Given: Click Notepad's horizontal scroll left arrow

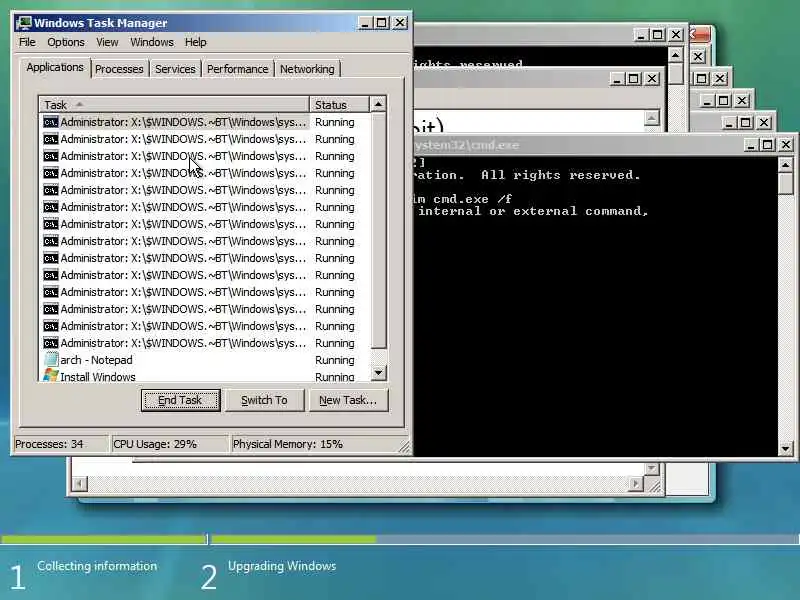Looking at the screenshot, I should point(79,483).
